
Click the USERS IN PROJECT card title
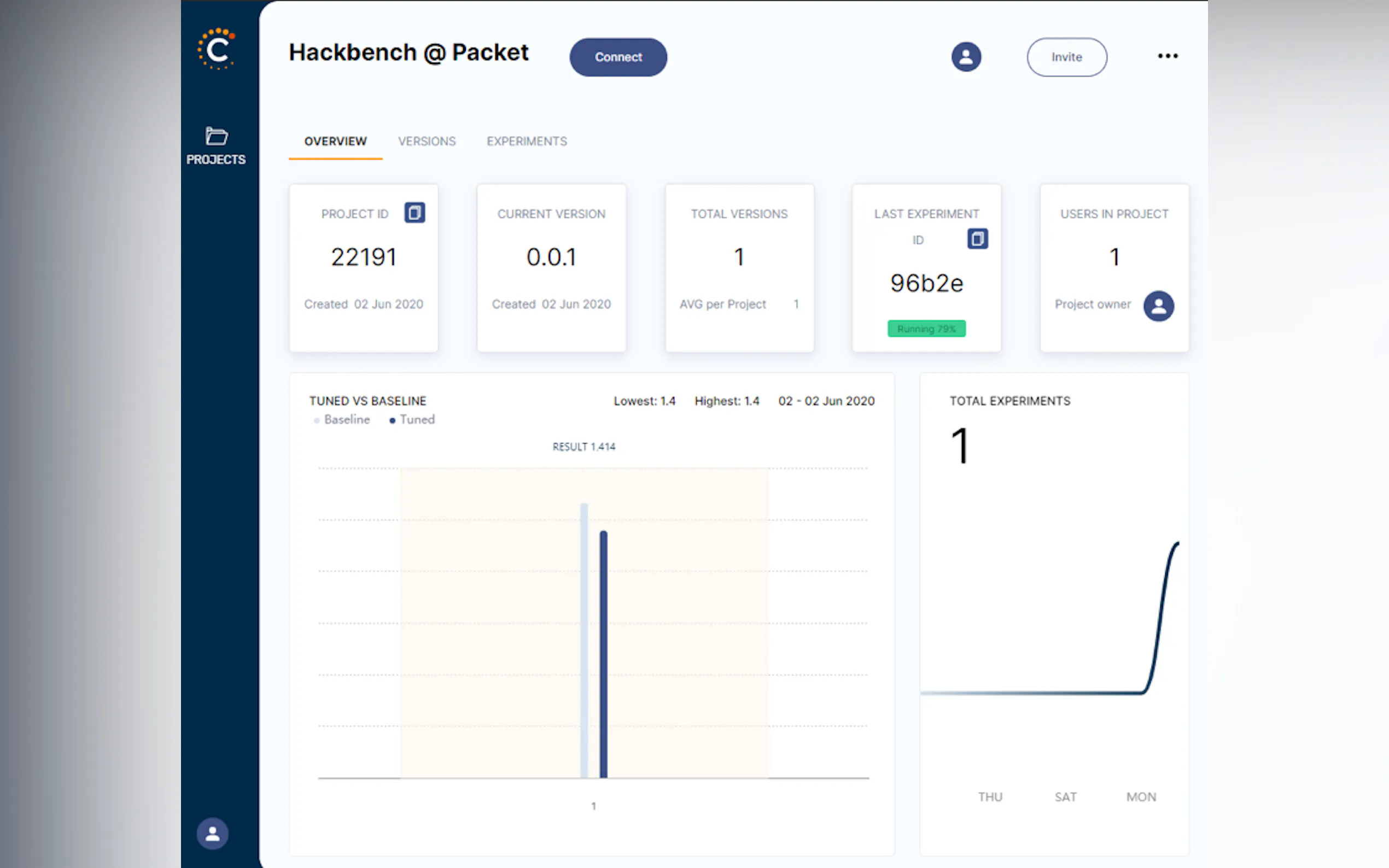point(1114,214)
